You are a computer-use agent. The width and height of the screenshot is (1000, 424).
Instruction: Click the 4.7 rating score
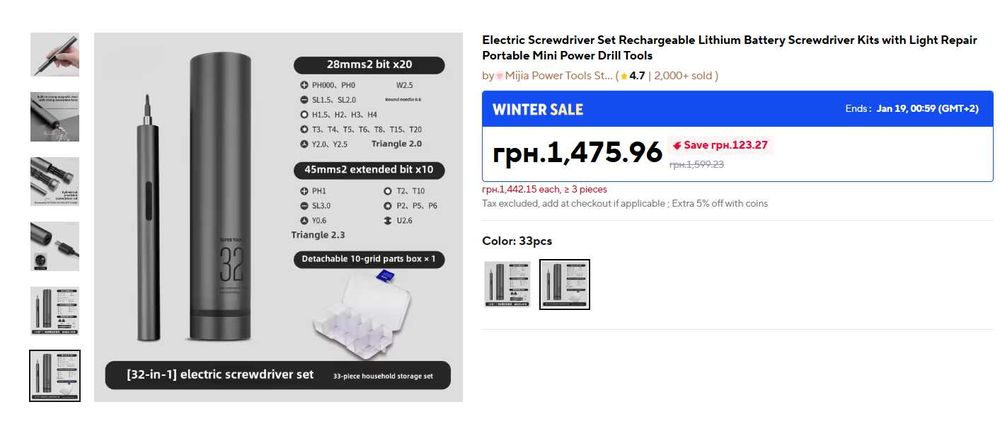coord(637,76)
